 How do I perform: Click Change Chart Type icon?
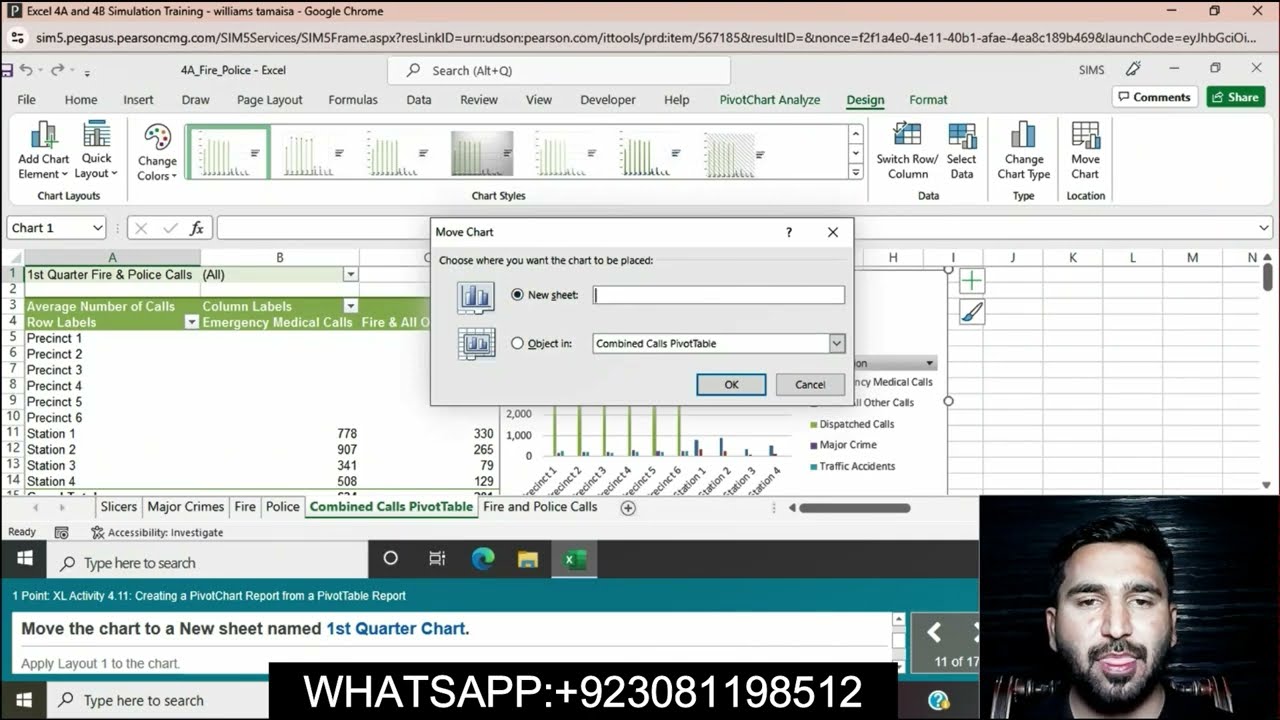click(1023, 151)
